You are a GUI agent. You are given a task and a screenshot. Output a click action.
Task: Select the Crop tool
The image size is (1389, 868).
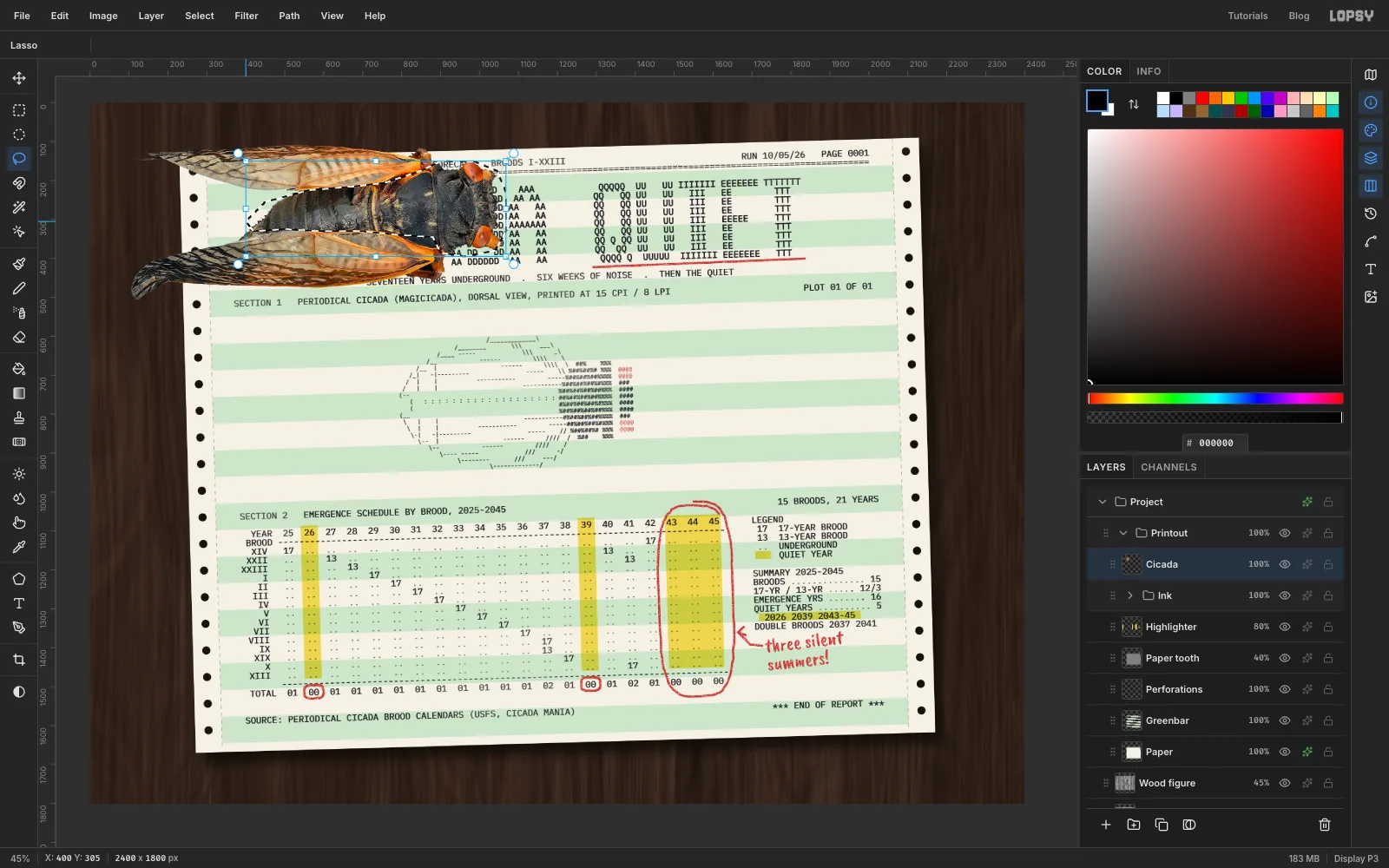pyautogui.click(x=19, y=660)
